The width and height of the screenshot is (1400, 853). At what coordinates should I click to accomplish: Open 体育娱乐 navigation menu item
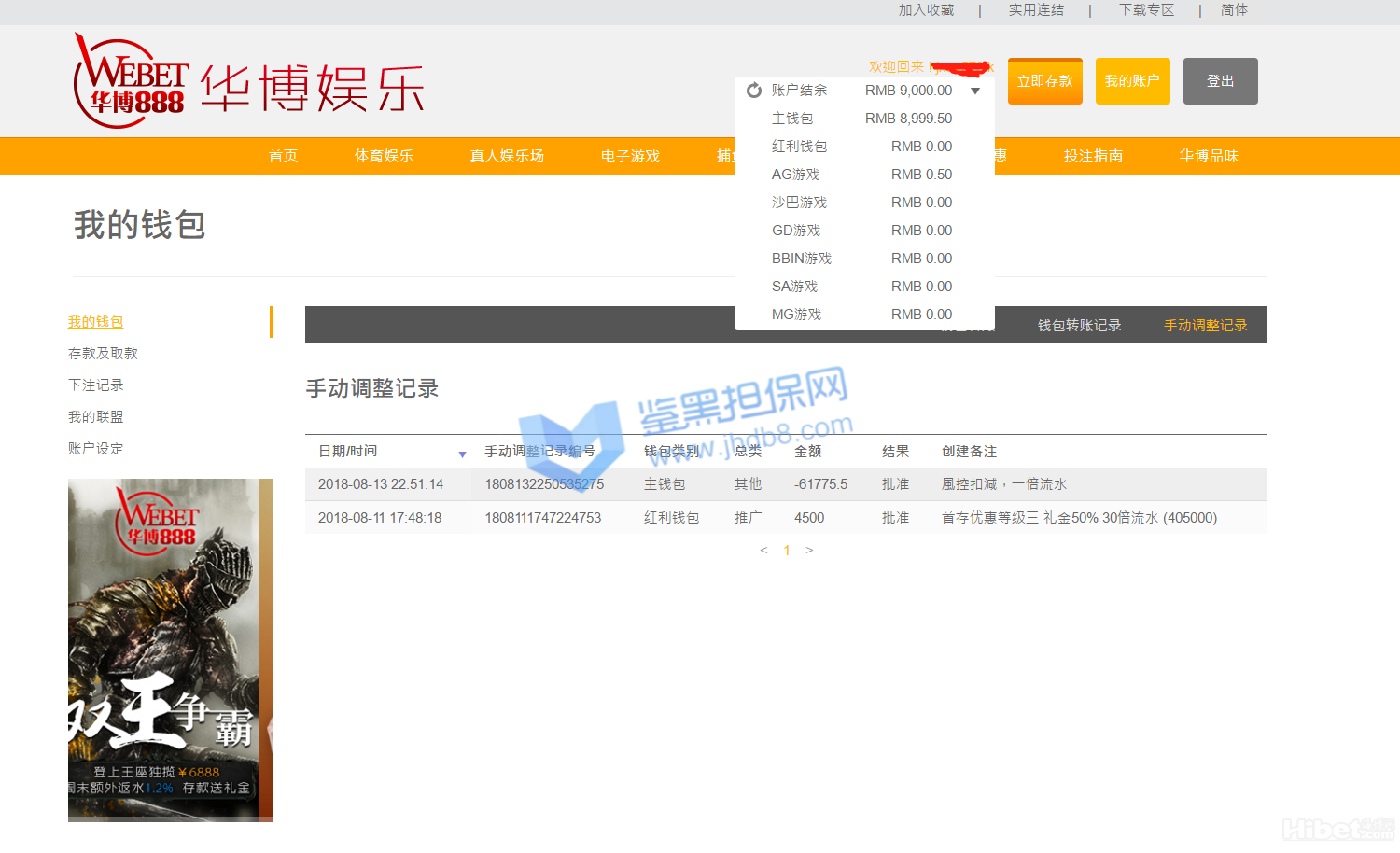[384, 156]
